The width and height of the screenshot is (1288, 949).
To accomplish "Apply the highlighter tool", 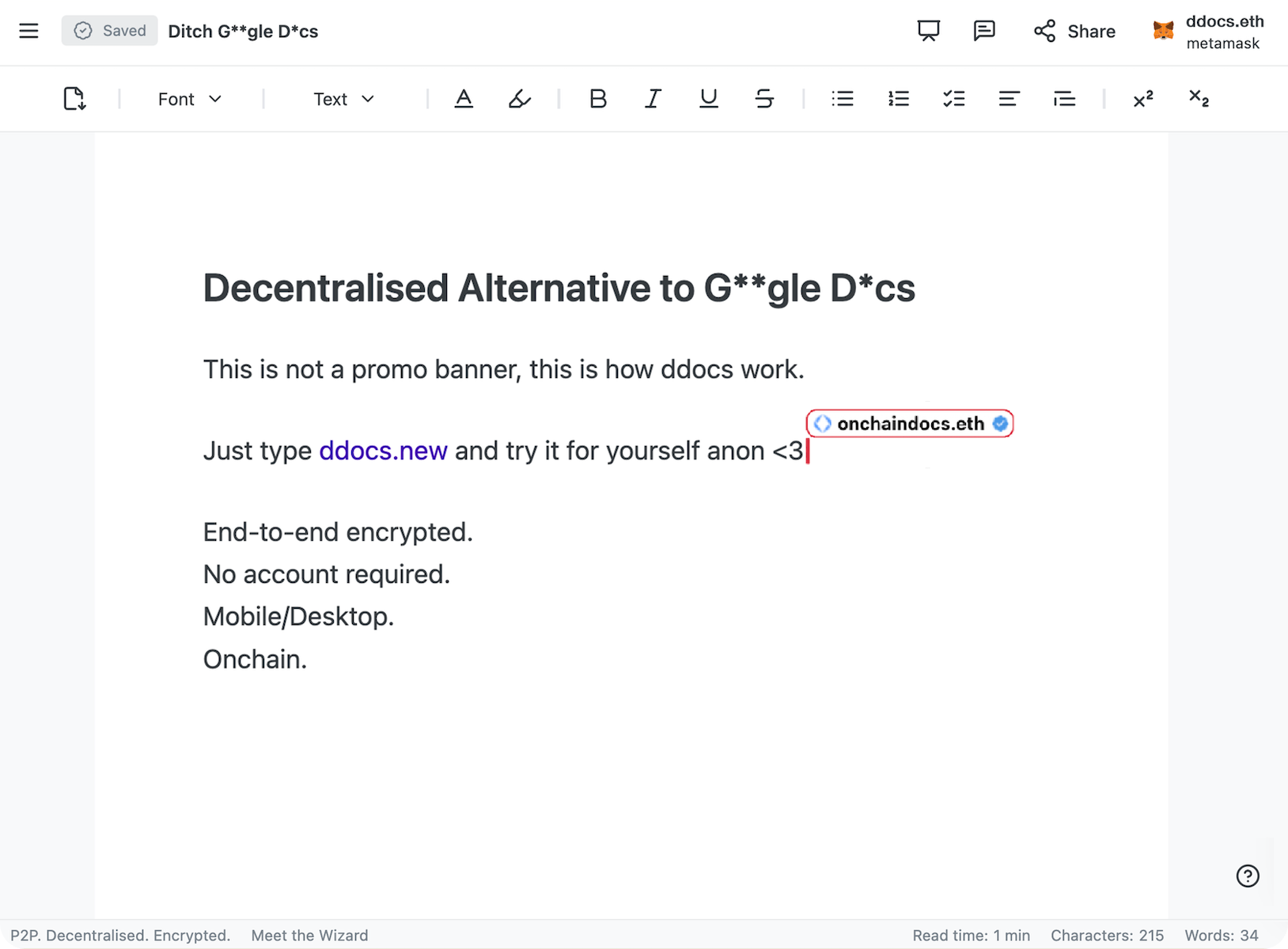I will click(519, 99).
